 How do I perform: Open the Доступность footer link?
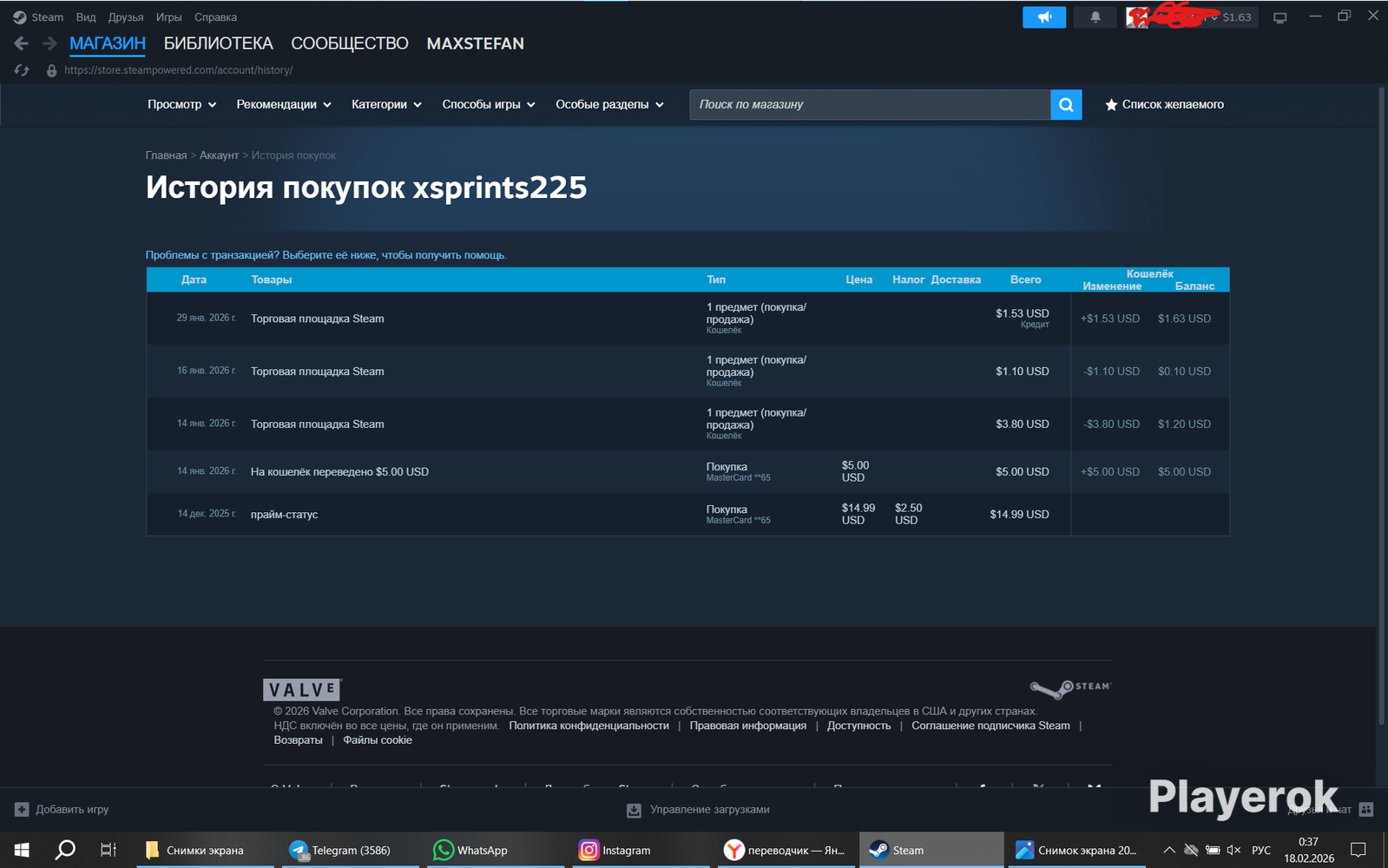point(858,726)
